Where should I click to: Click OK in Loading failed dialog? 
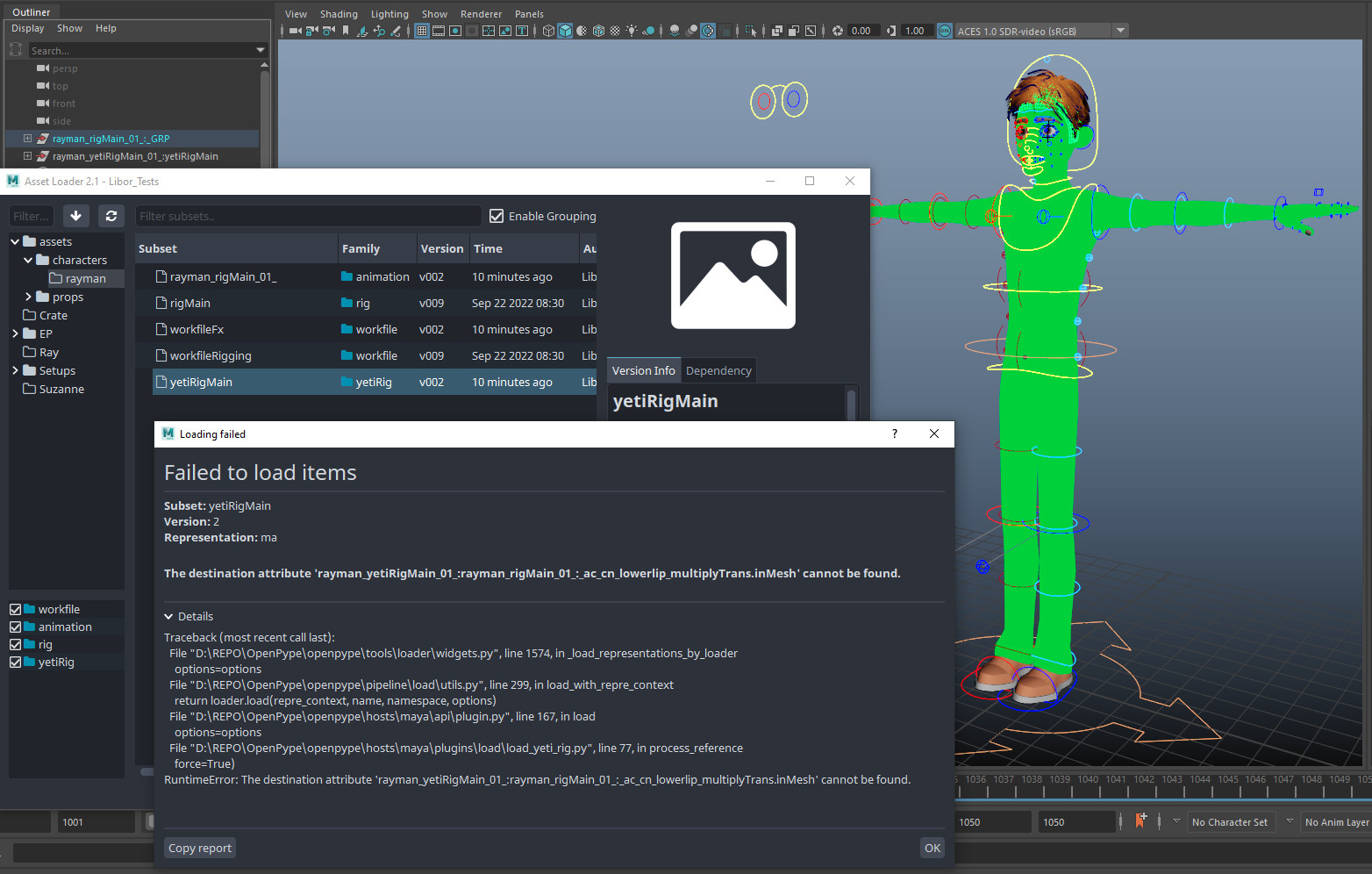click(933, 848)
